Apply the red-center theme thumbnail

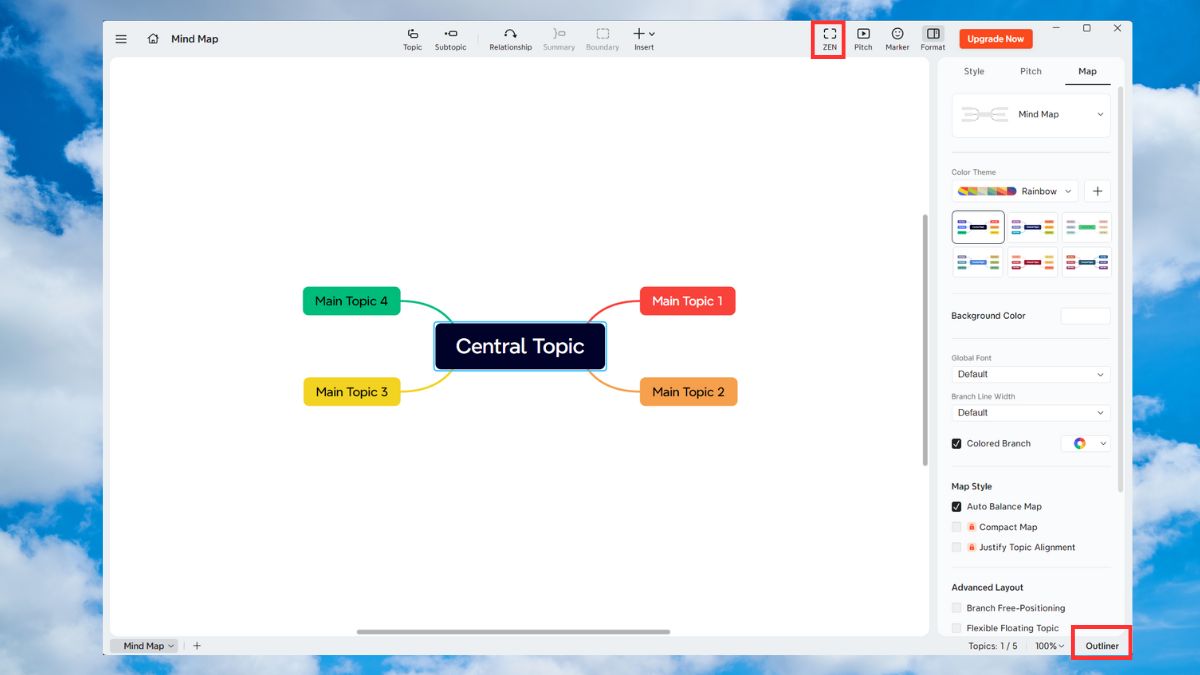1032,262
